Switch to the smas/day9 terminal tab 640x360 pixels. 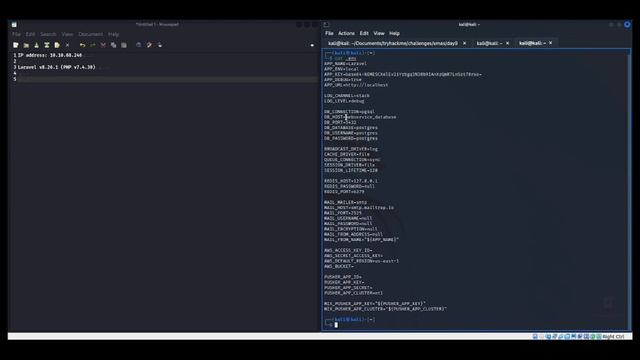(393, 43)
